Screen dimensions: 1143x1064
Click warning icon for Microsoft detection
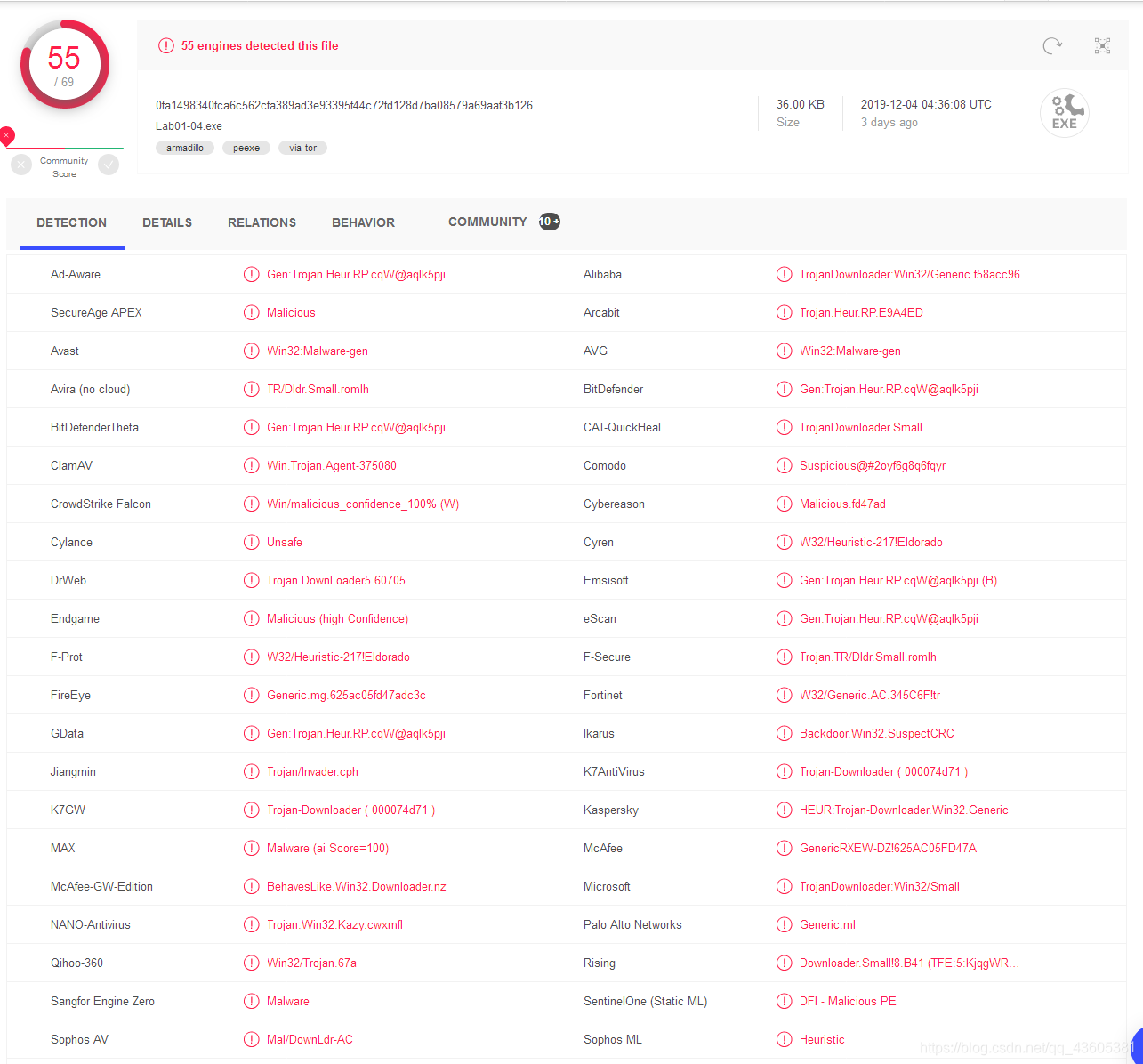pos(784,886)
